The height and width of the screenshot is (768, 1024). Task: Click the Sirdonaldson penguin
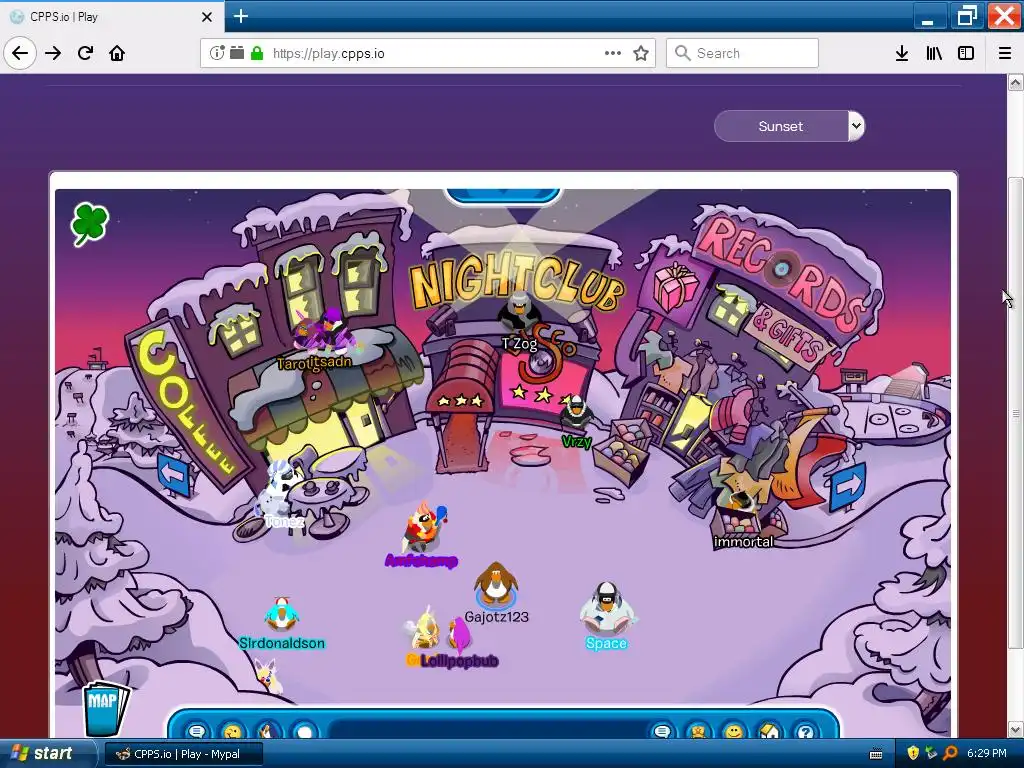click(281, 615)
